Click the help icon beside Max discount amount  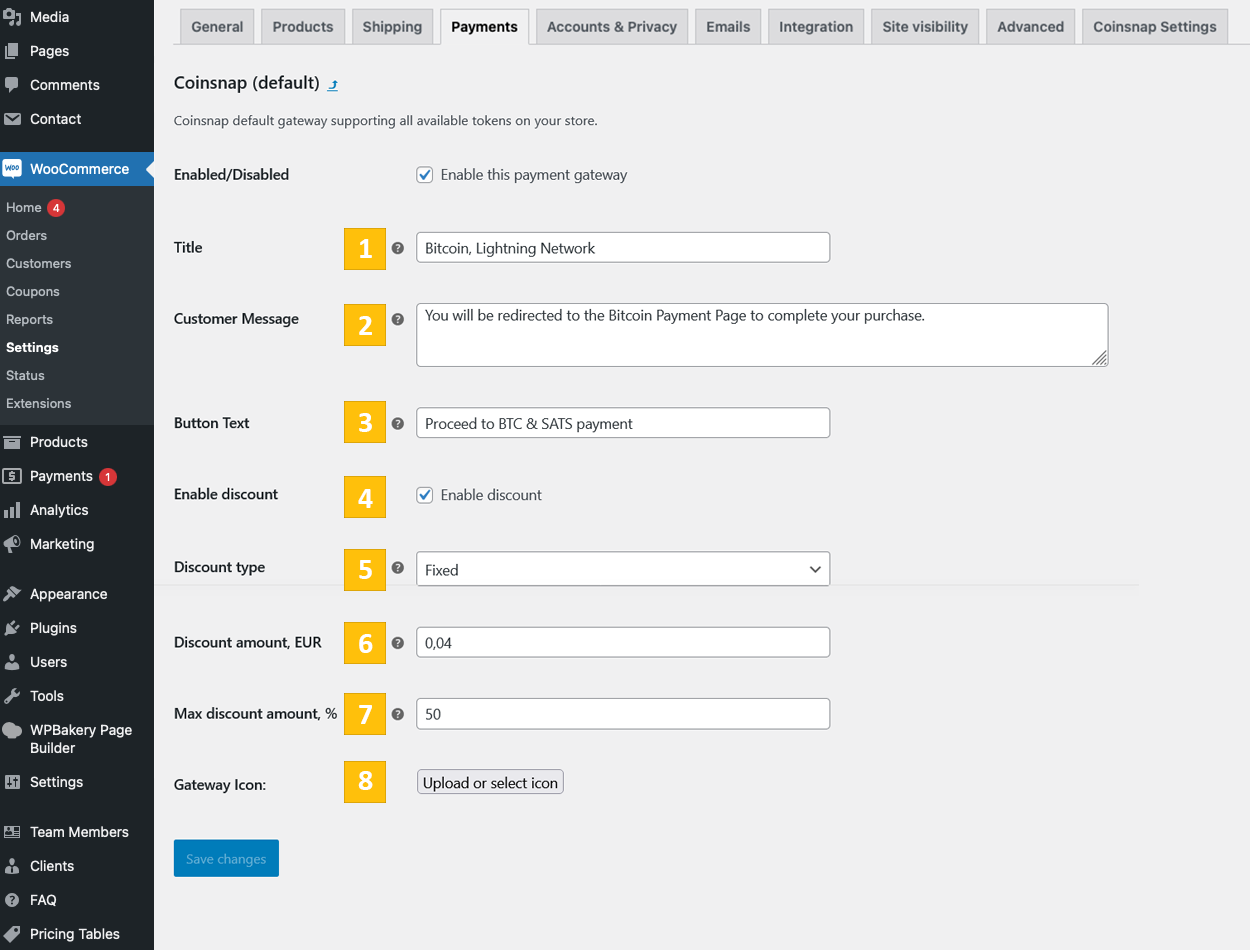(398, 714)
